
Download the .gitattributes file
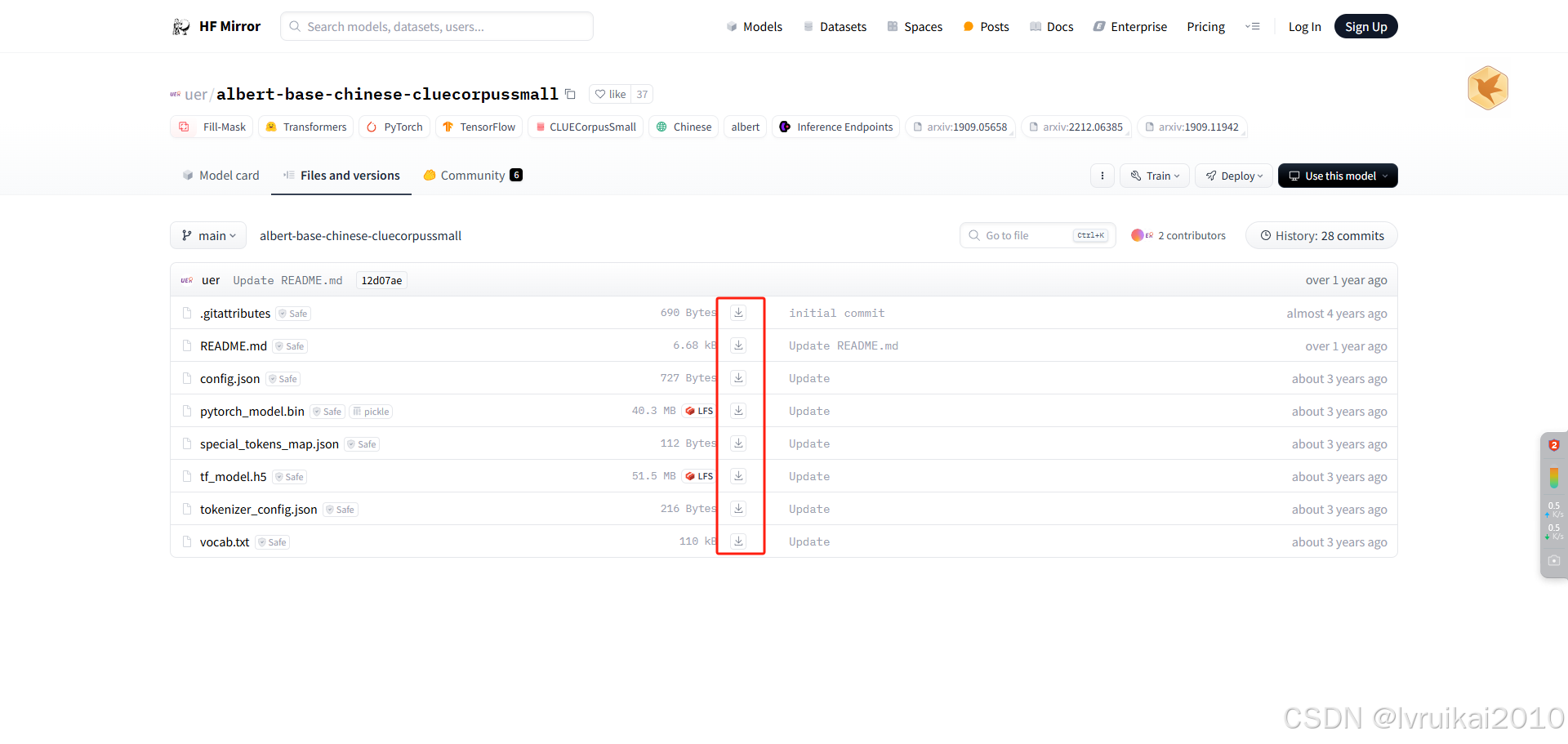[x=738, y=313]
